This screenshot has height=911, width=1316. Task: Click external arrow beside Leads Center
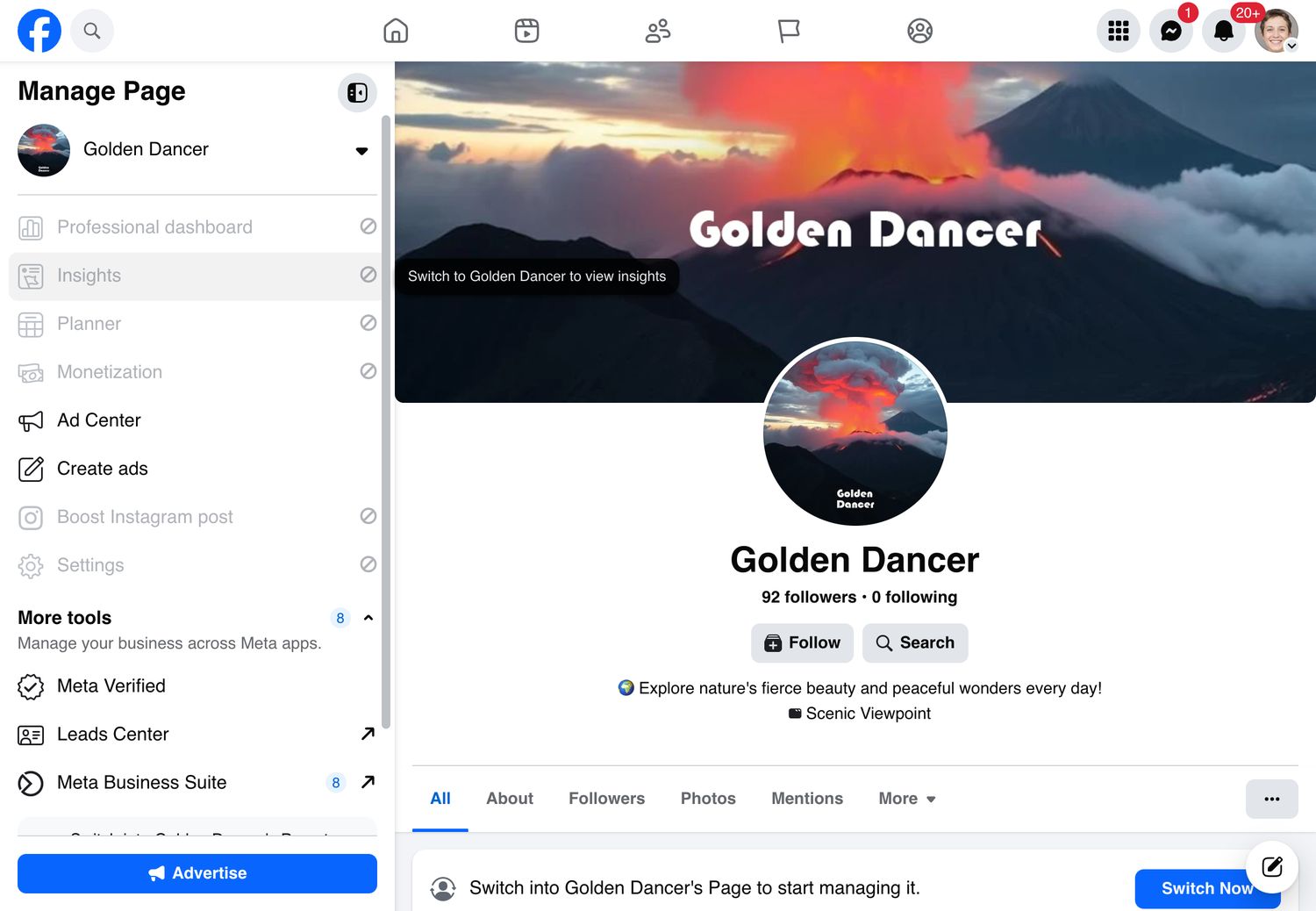[x=368, y=733]
